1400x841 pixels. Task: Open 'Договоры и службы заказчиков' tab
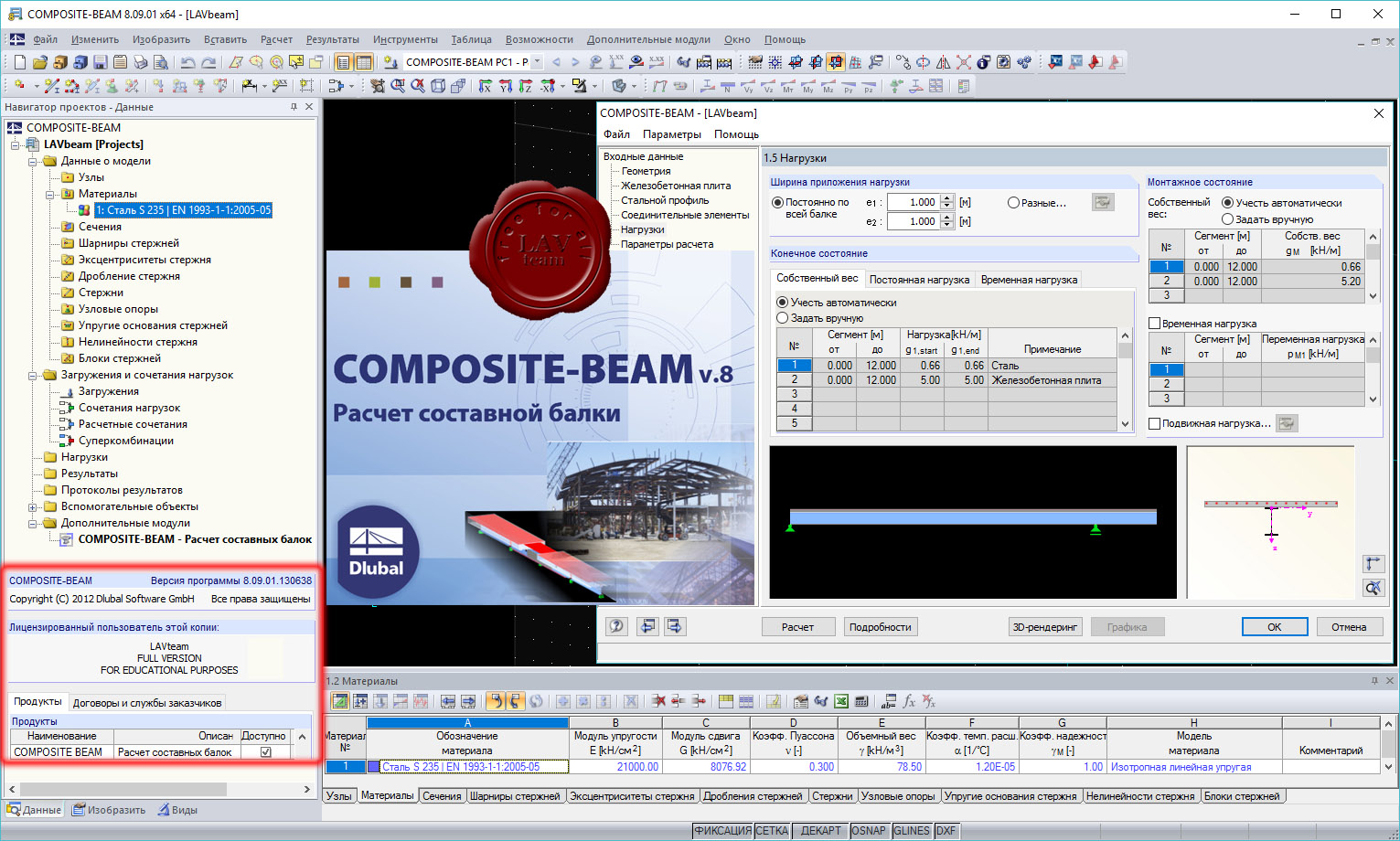(147, 703)
